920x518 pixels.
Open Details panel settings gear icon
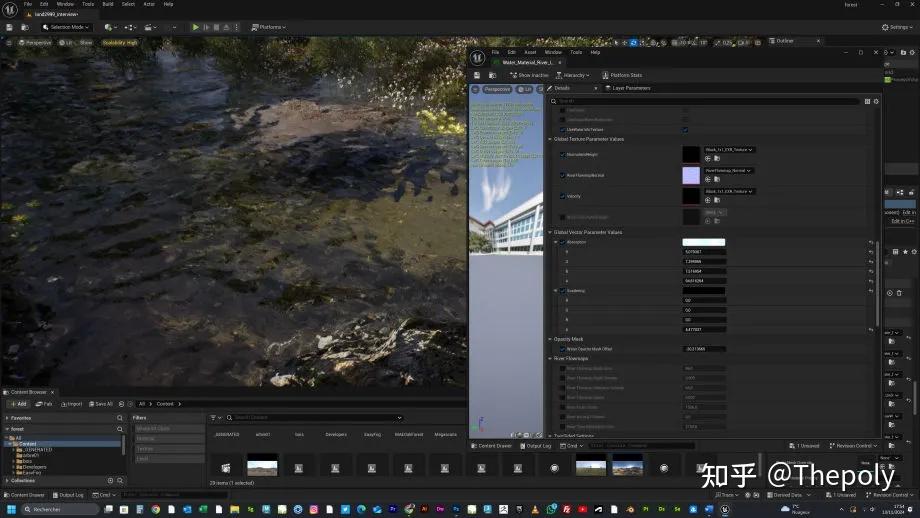click(x=876, y=101)
